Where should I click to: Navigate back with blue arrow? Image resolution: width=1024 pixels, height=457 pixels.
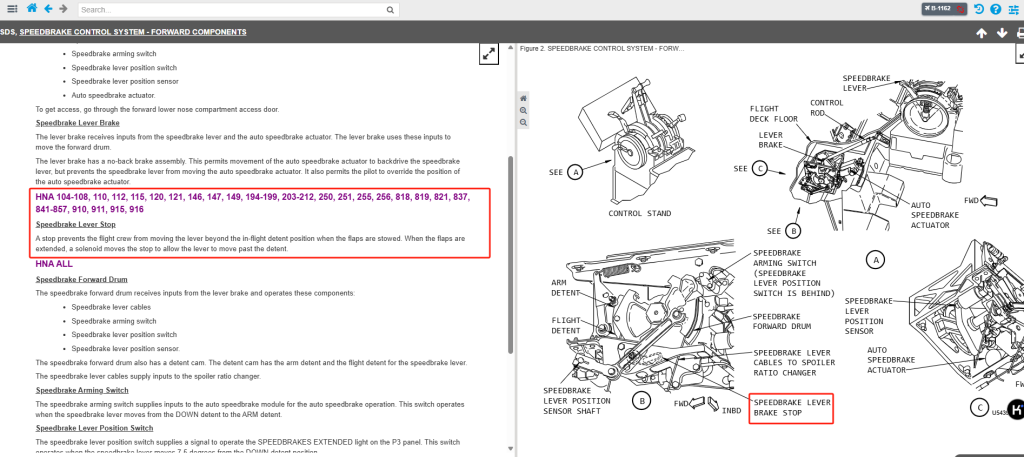[48, 8]
